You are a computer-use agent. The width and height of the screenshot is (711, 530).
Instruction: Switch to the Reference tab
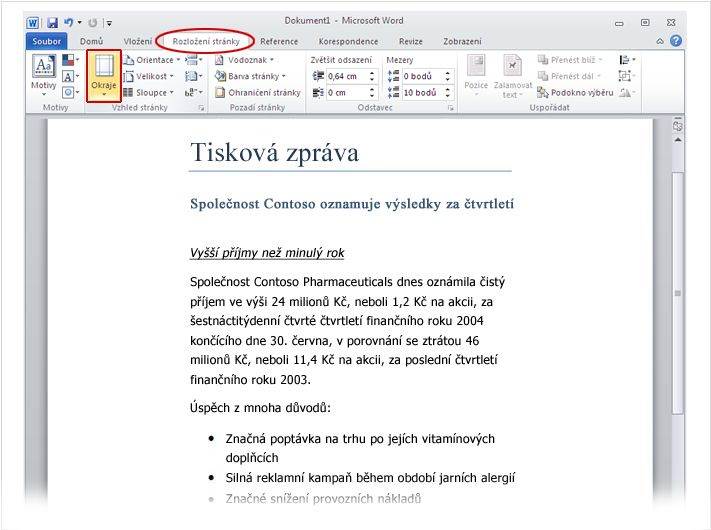[279, 41]
